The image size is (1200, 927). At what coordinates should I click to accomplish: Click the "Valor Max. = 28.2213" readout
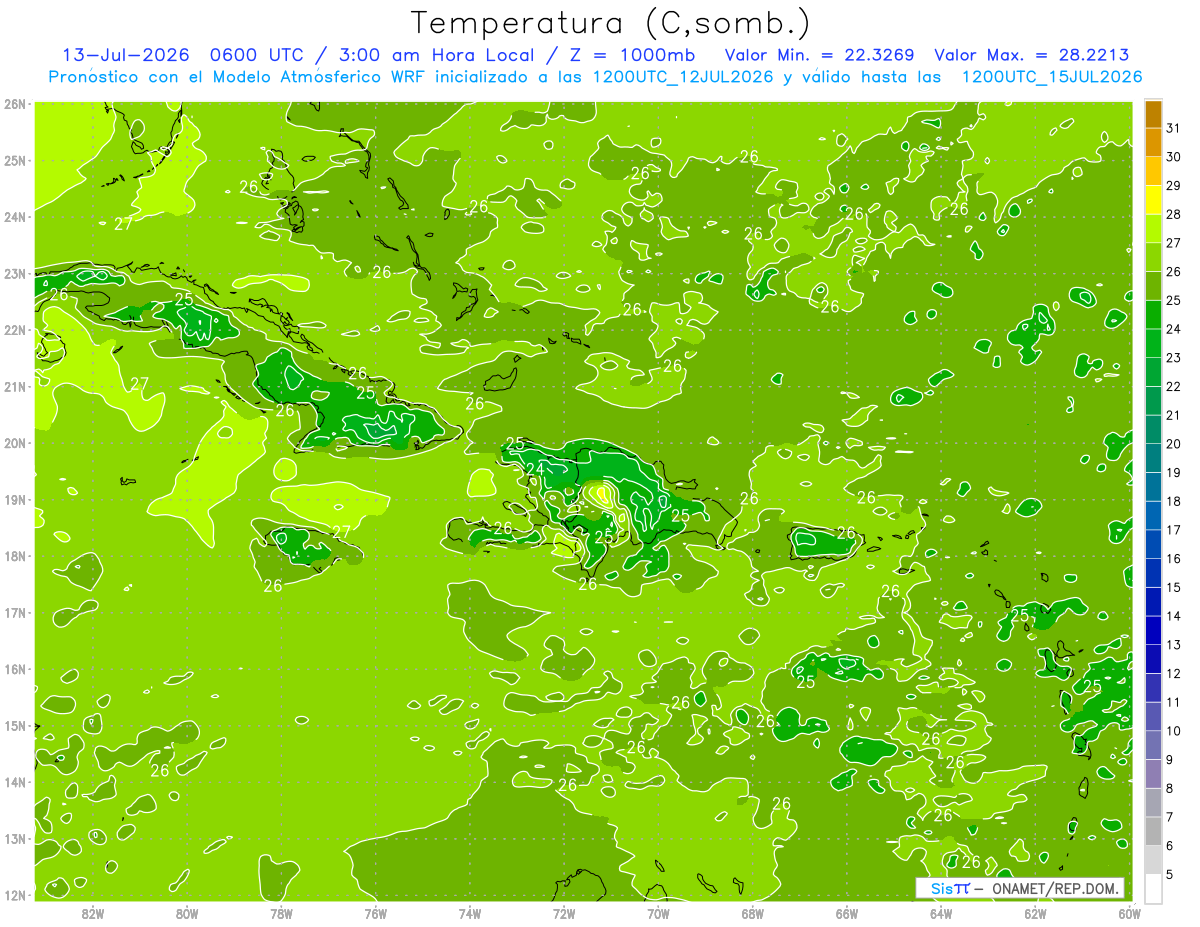click(1032, 55)
